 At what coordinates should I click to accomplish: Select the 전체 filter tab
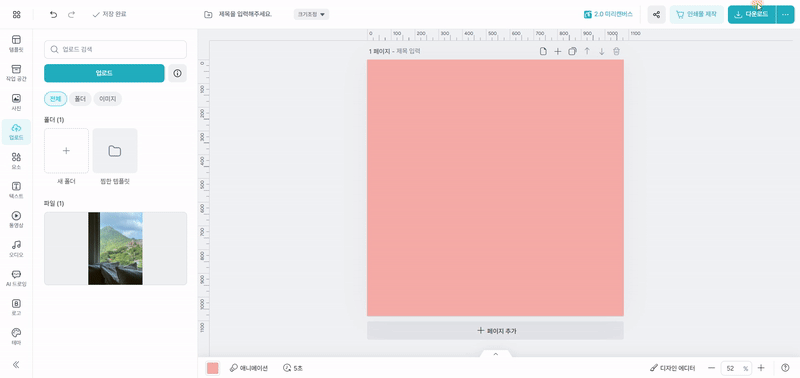[56, 98]
